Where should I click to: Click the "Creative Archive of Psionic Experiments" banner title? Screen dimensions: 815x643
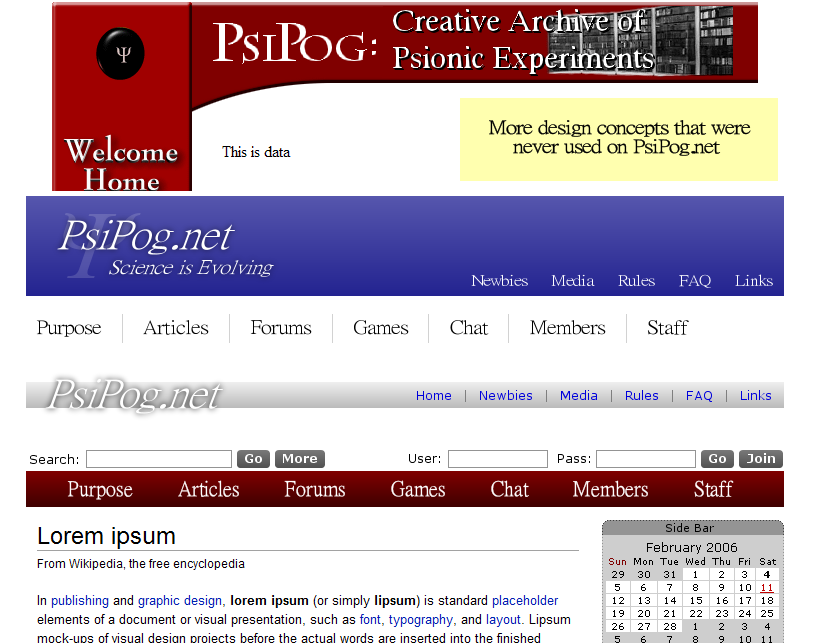click(x=522, y=40)
